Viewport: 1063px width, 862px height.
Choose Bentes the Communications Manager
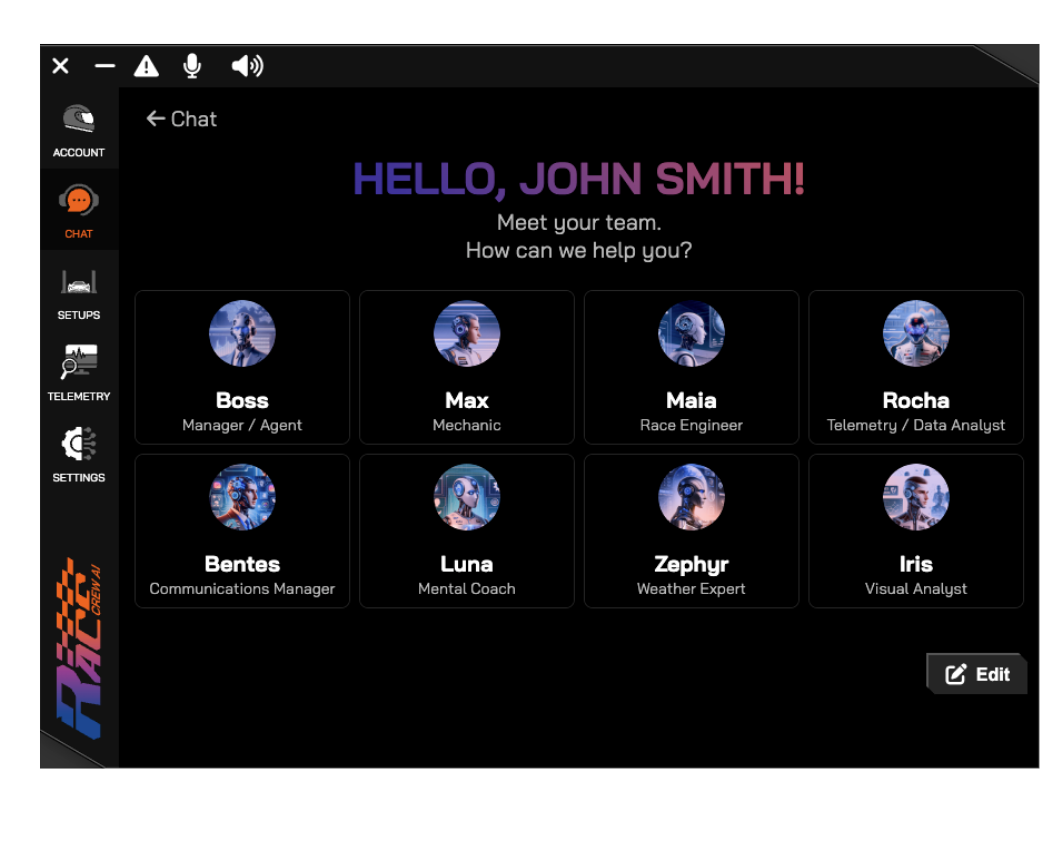click(x=242, y=531)
